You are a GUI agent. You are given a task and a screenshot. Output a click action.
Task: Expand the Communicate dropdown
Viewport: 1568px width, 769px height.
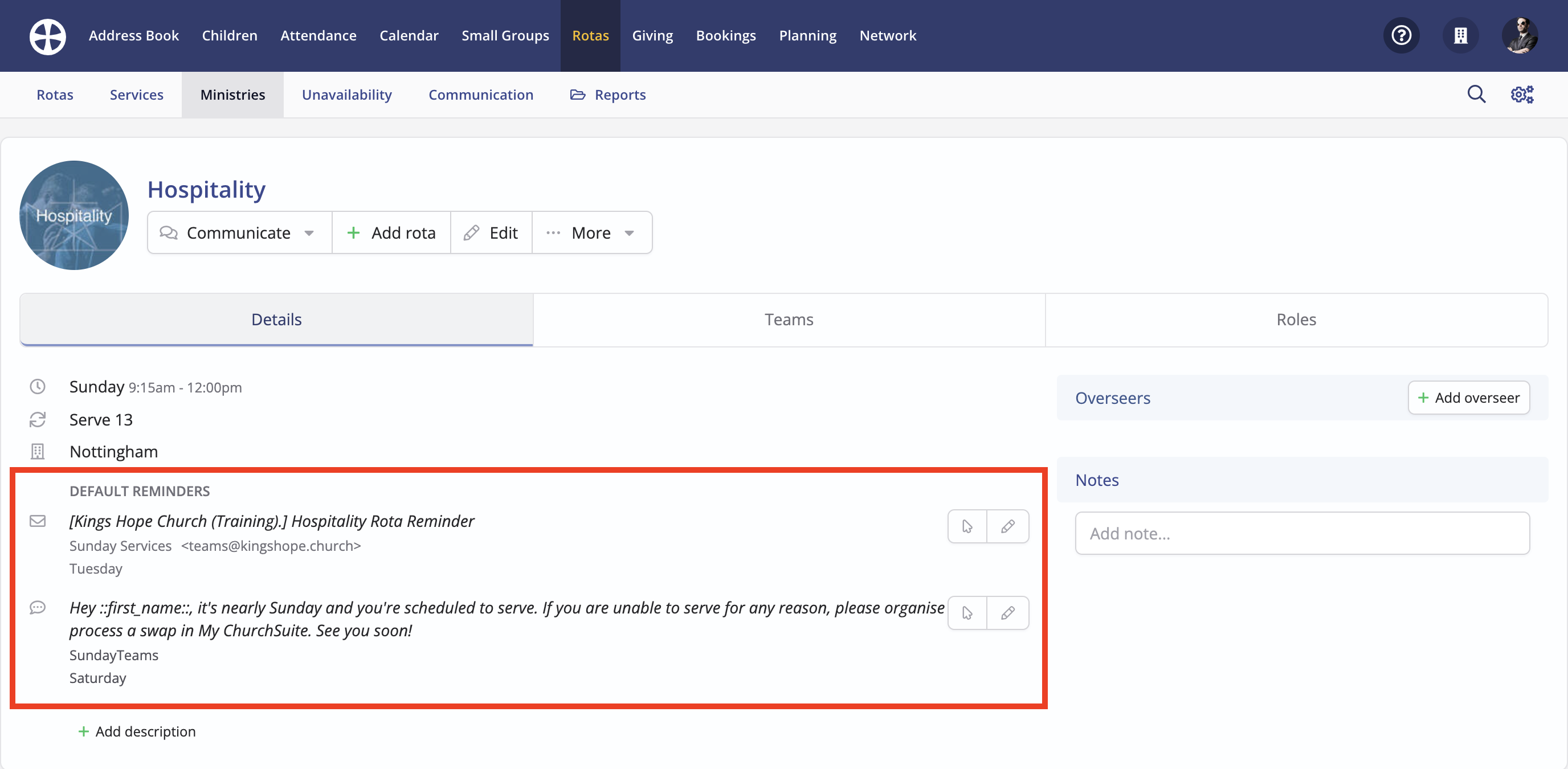tap(239, 232)
